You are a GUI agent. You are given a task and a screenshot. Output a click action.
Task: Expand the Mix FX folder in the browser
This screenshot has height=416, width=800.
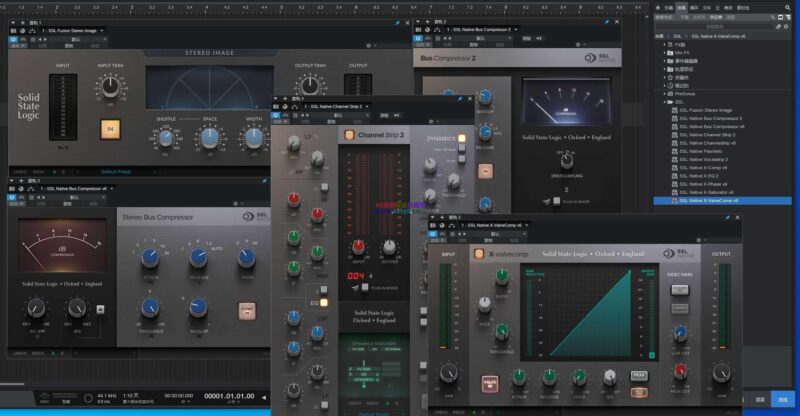[x=665, y=53]
